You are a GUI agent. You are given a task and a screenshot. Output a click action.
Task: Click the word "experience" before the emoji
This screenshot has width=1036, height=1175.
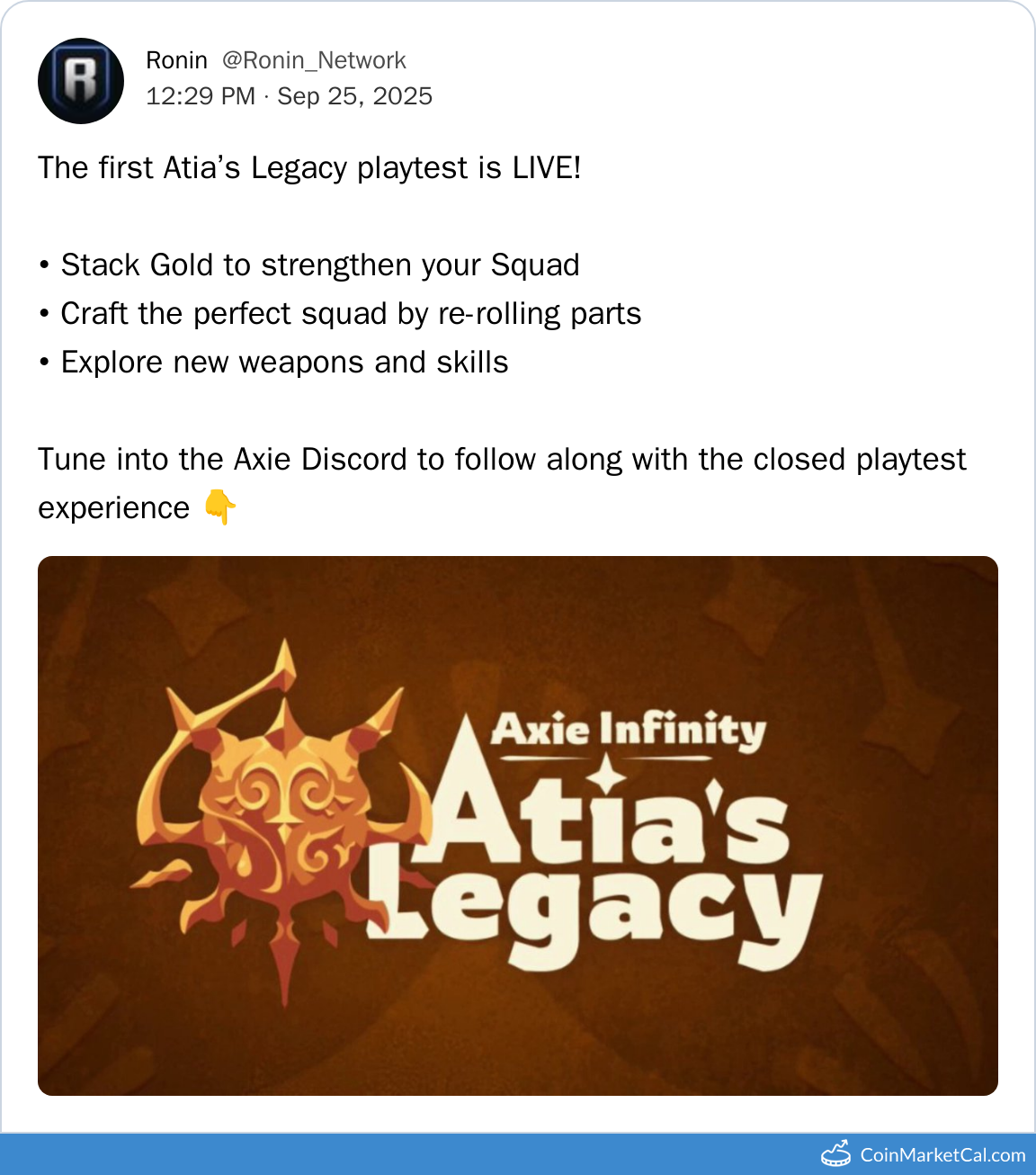[114, 508]
